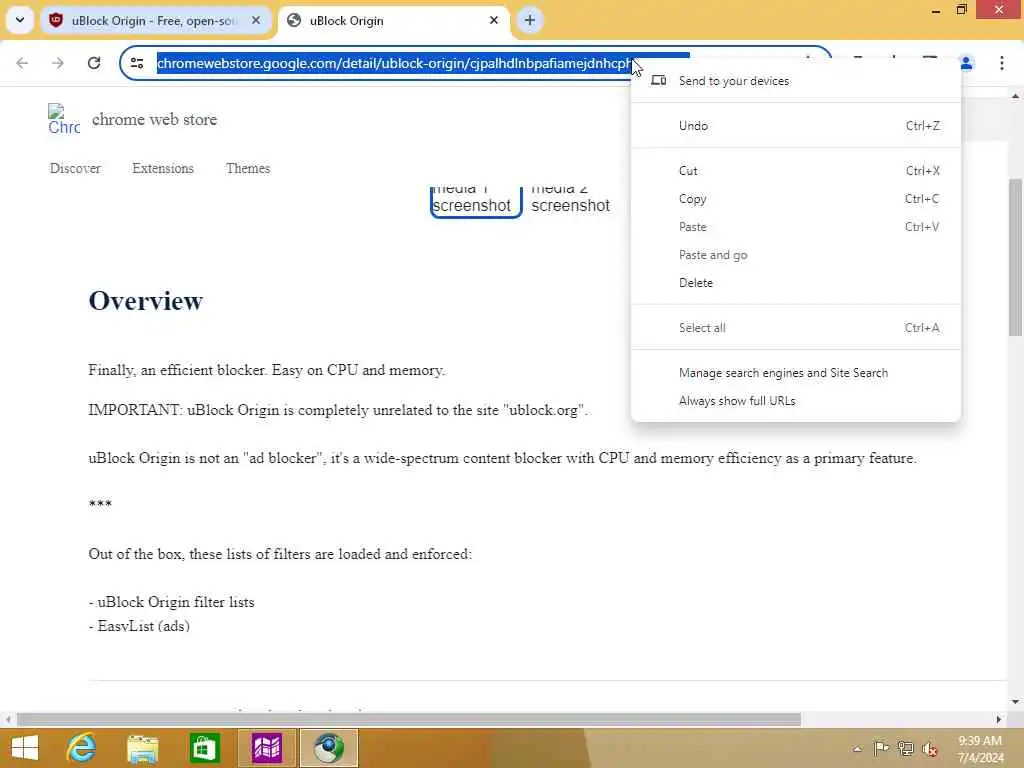Viewport: 1024px width, 768px height.
Task: Click the browser Back arrow
Action: click(x=22, y=63)
